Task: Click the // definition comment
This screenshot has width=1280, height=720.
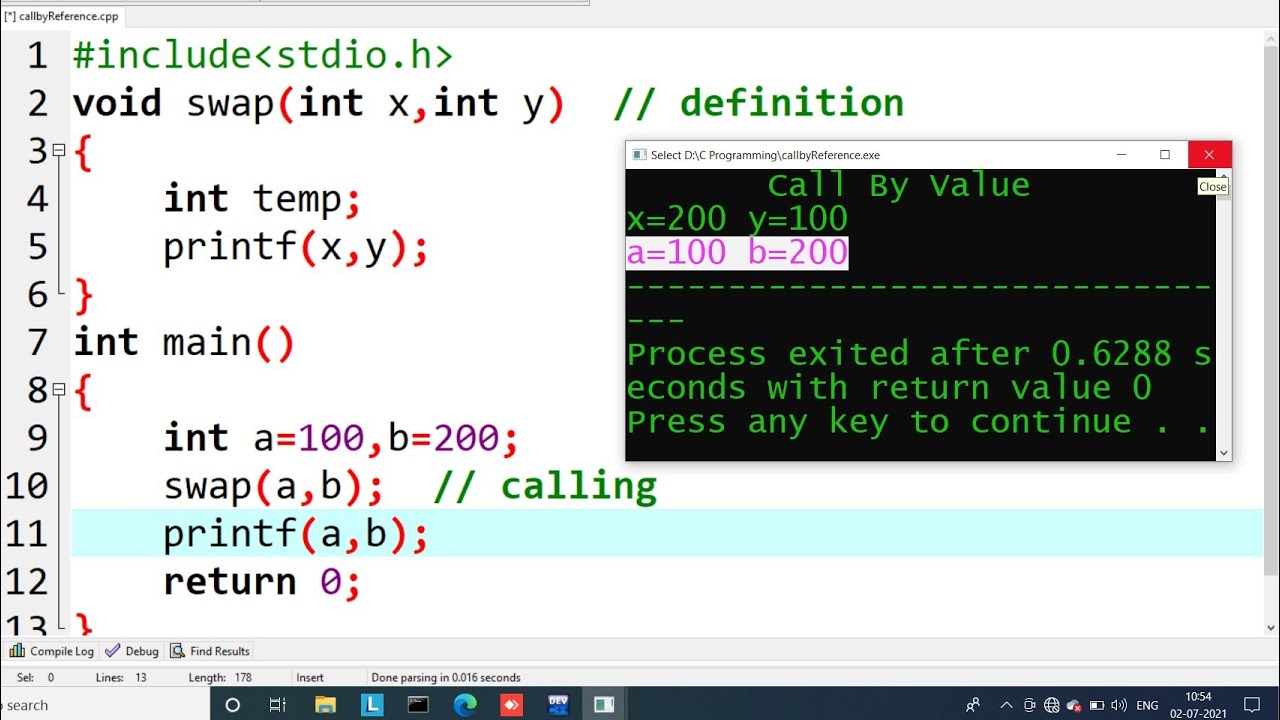Action: [x=759, y=103]
